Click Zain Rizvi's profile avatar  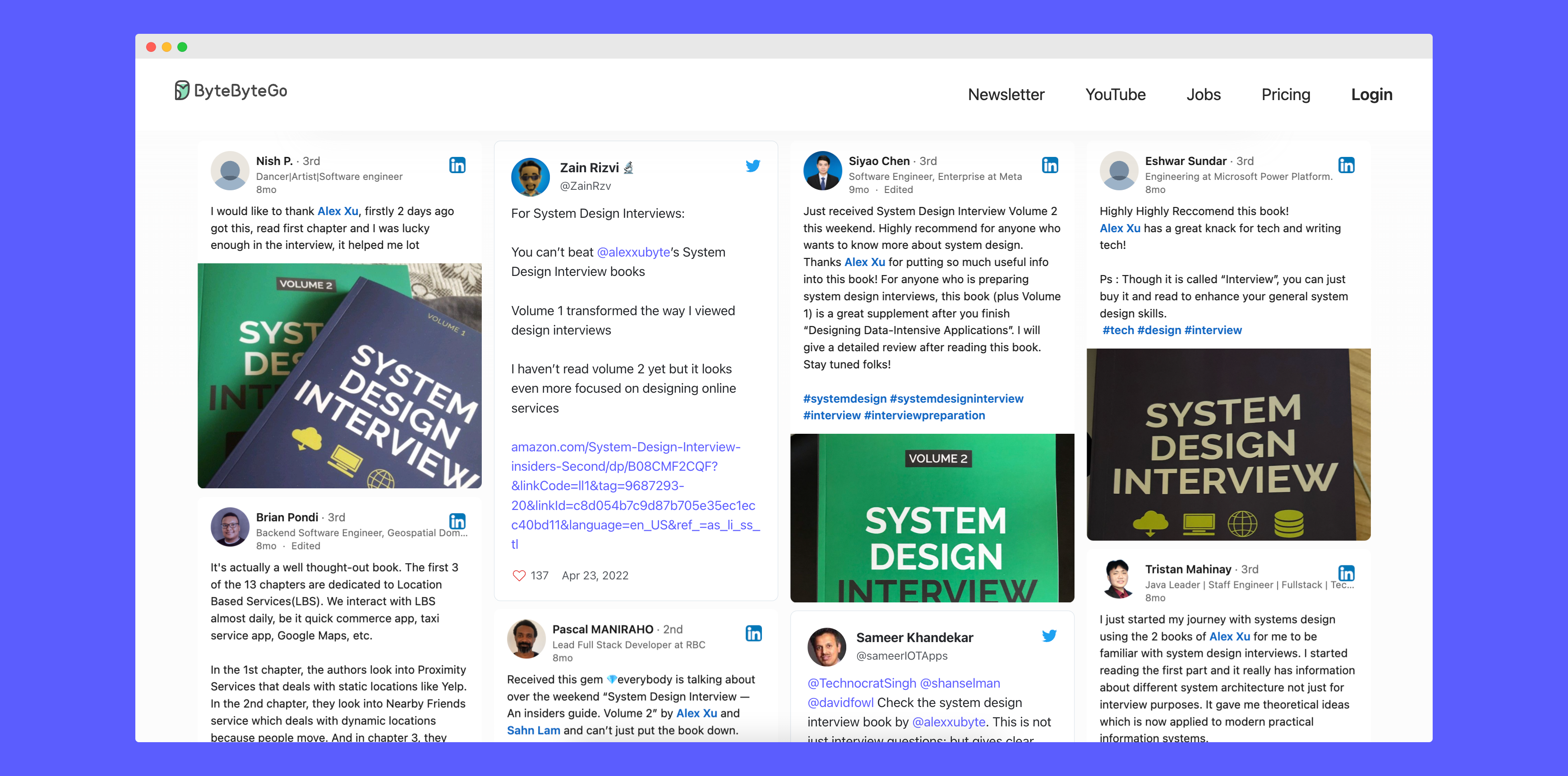(x=530, y=177)
